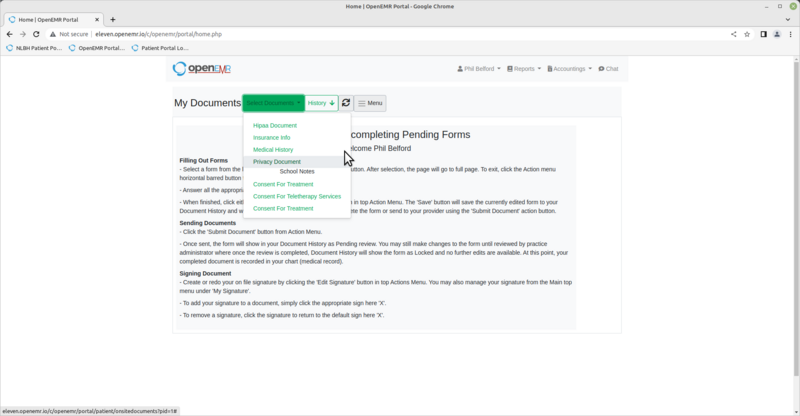Select Medical History document
This screenshot has width=800, height=416.
pos(273,150)
